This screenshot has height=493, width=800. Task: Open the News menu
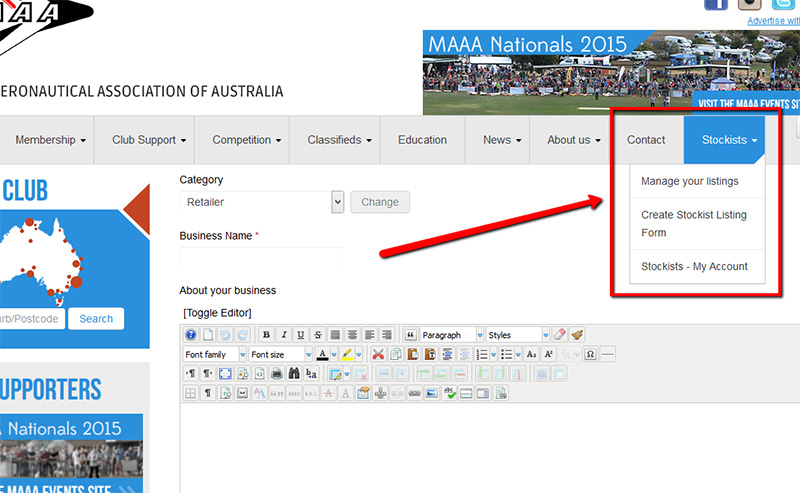pos(502,140)
